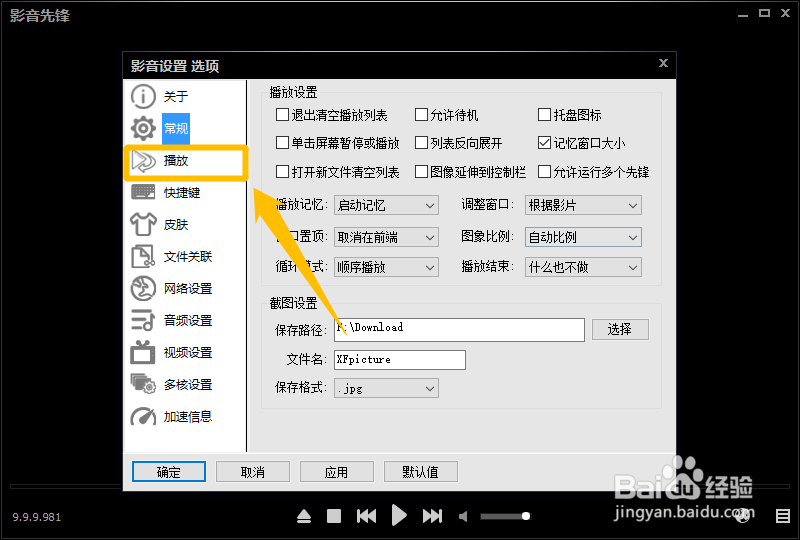Click the TV icon for 视频设置
800x540 pixels.
click(x=143, y=352)
